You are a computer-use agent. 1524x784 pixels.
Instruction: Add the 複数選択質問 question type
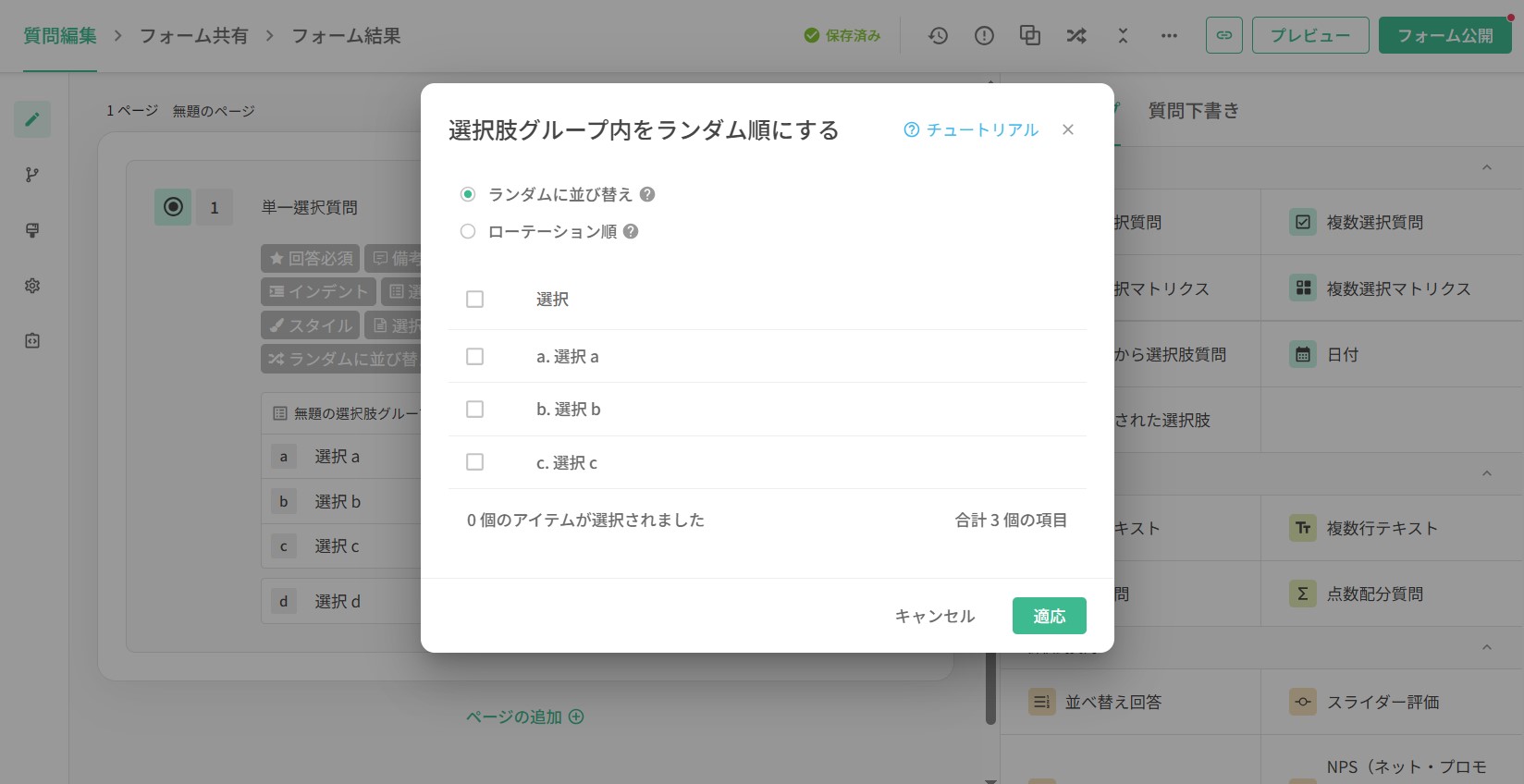point(1392,222)
